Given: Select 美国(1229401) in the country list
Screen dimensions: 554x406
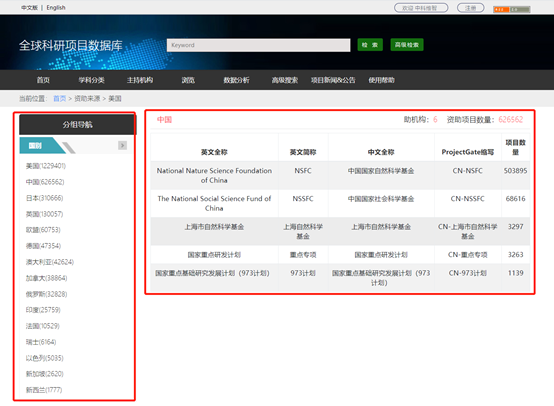Looking at the screenshot, I should (46, 166).
